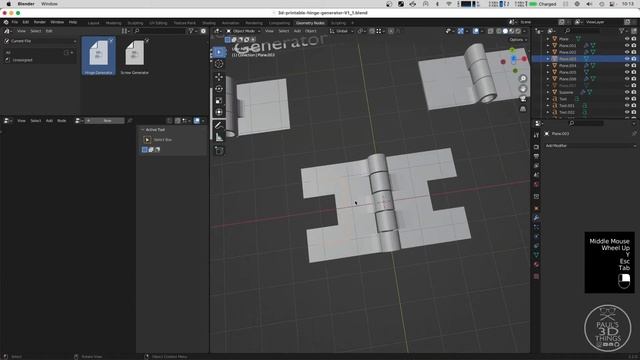Image resolution: width=640 pixels, height=360 pixels.
Task: Select the Measure tool in viewport toolbar
Action: [x=219, y=137]
